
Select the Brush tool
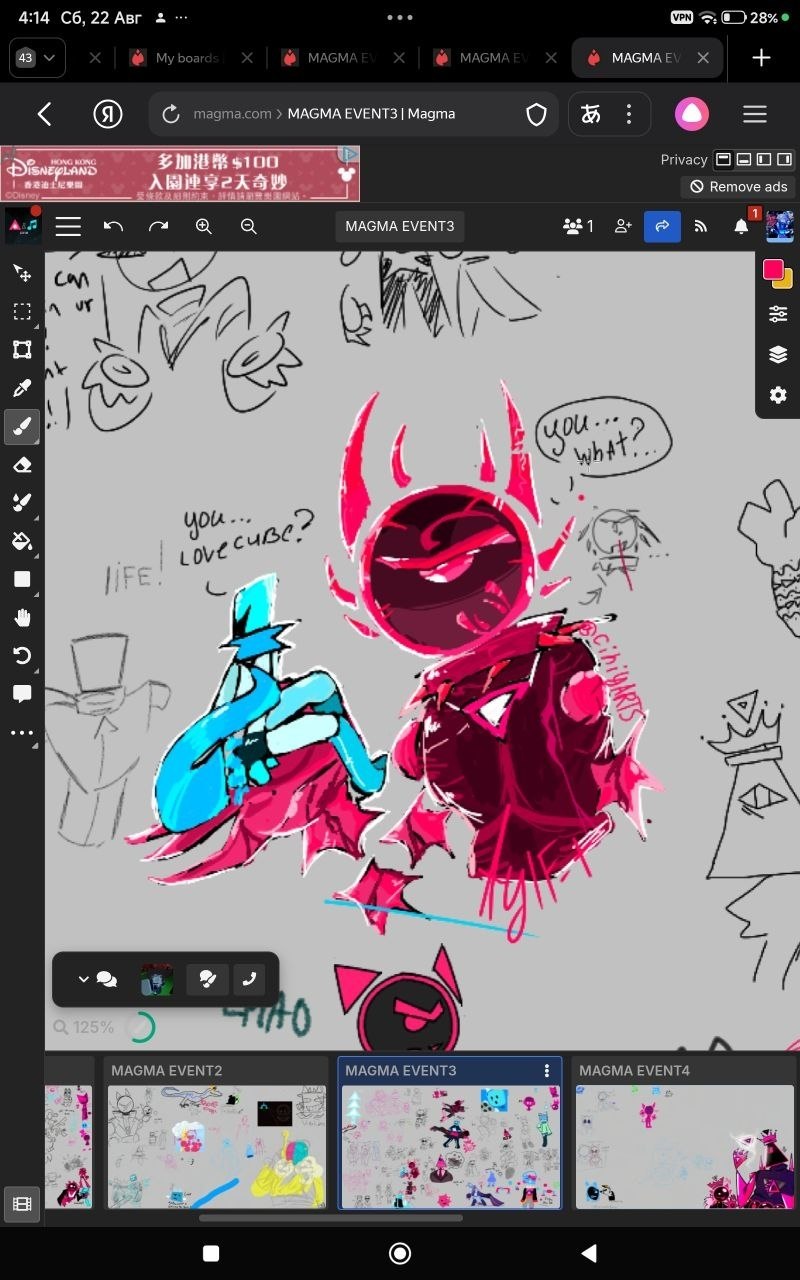pyautogui.click(x=22, y=427)
